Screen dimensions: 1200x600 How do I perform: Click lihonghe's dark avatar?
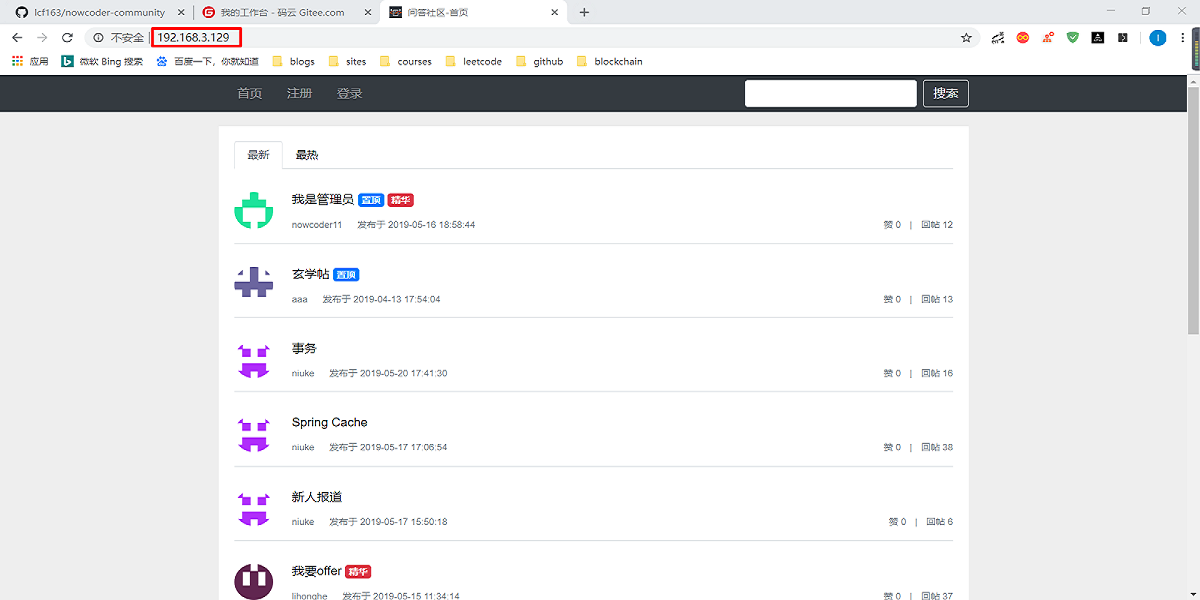(254, 581)
